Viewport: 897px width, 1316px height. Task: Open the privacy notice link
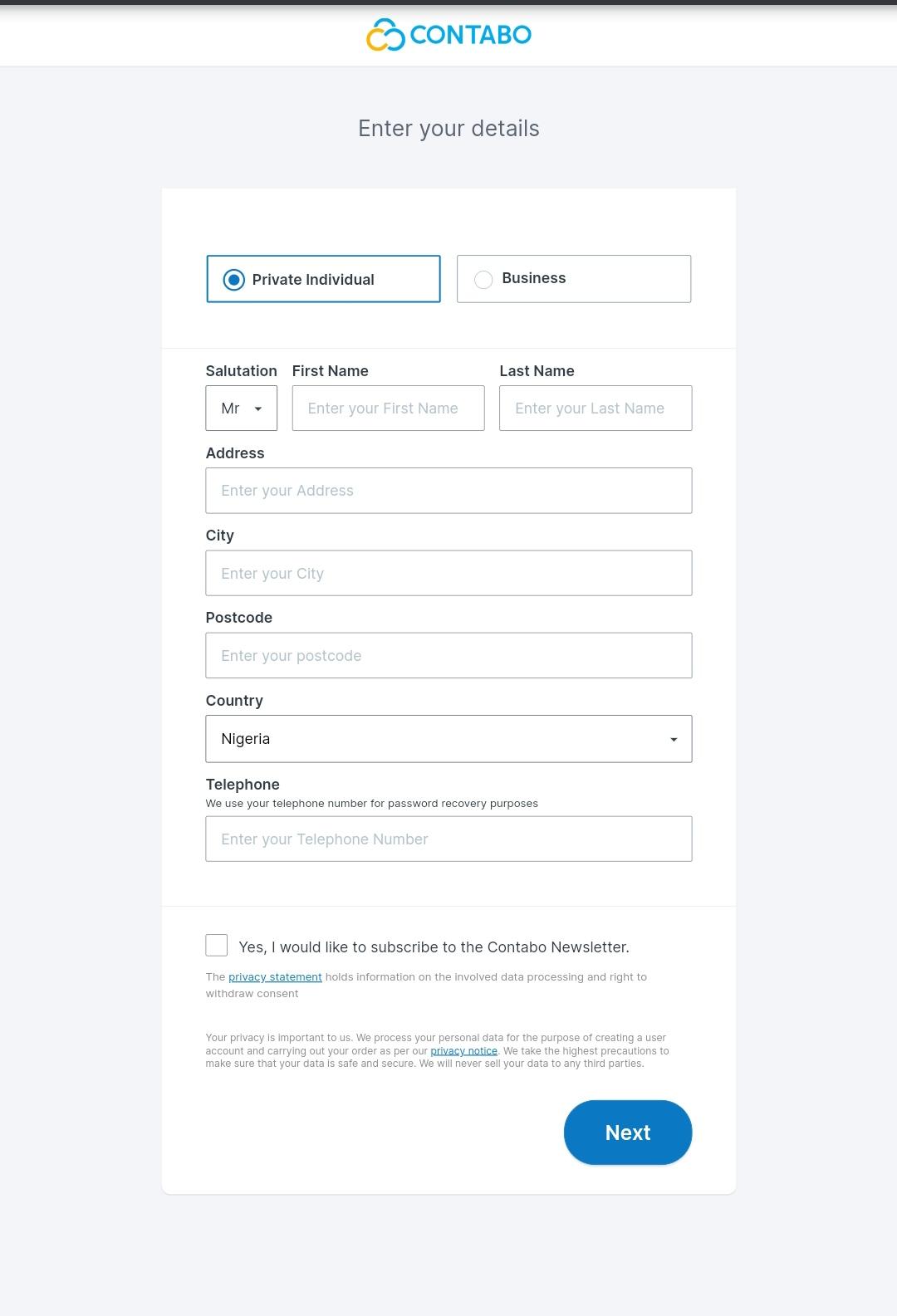463,1051
